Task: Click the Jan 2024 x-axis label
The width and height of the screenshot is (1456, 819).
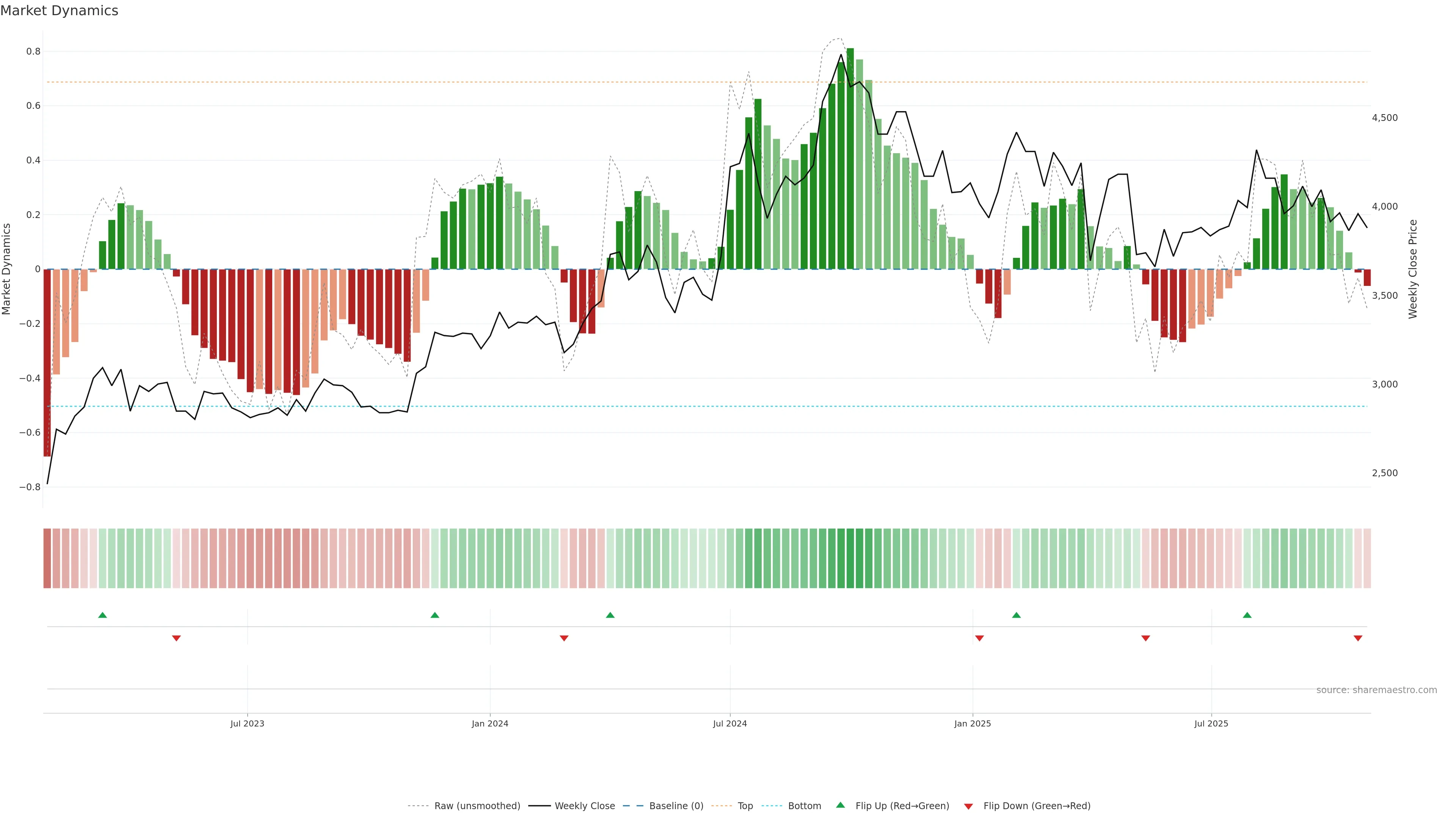Action: pos(490,723)
